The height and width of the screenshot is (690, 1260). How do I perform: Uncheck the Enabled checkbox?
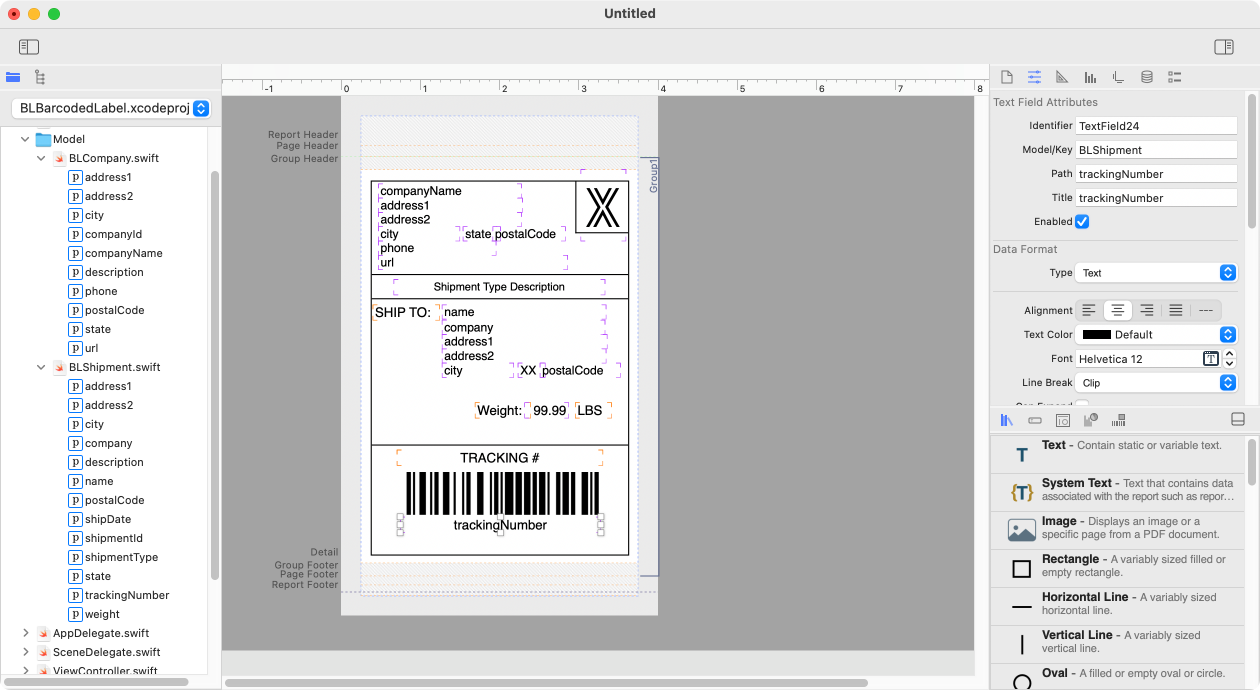1082,221
